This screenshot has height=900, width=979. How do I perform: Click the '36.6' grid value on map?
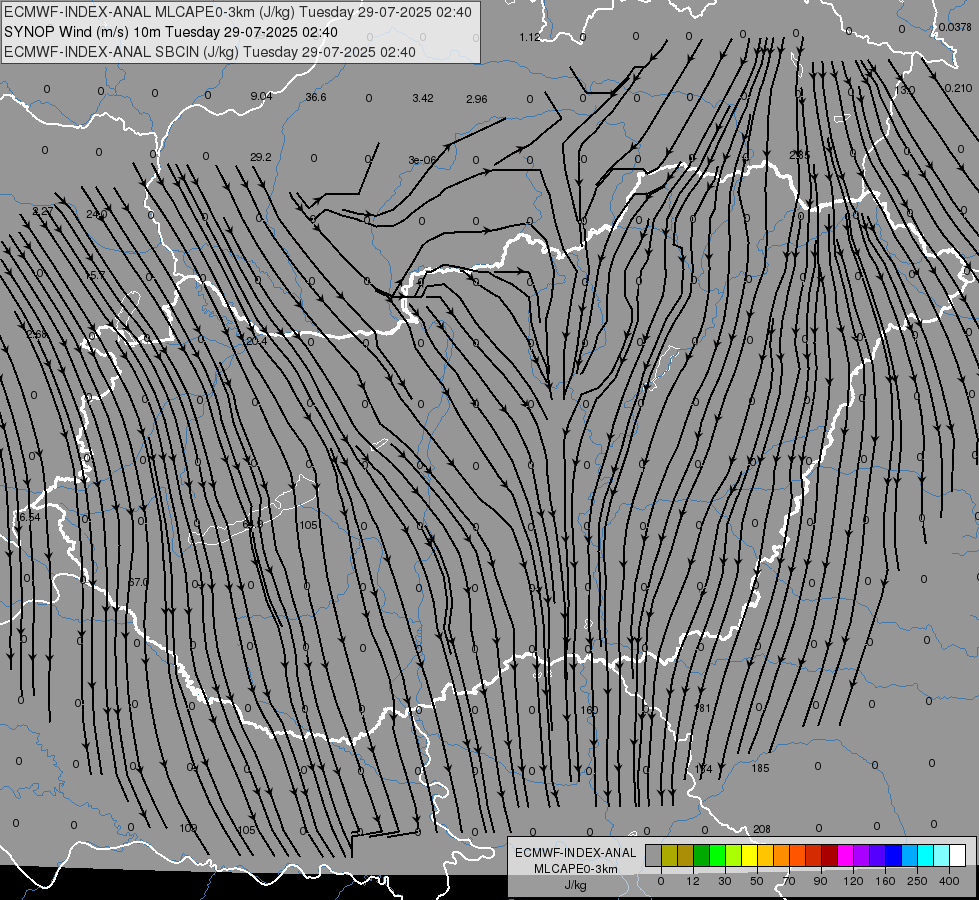(x=316, y=97)
